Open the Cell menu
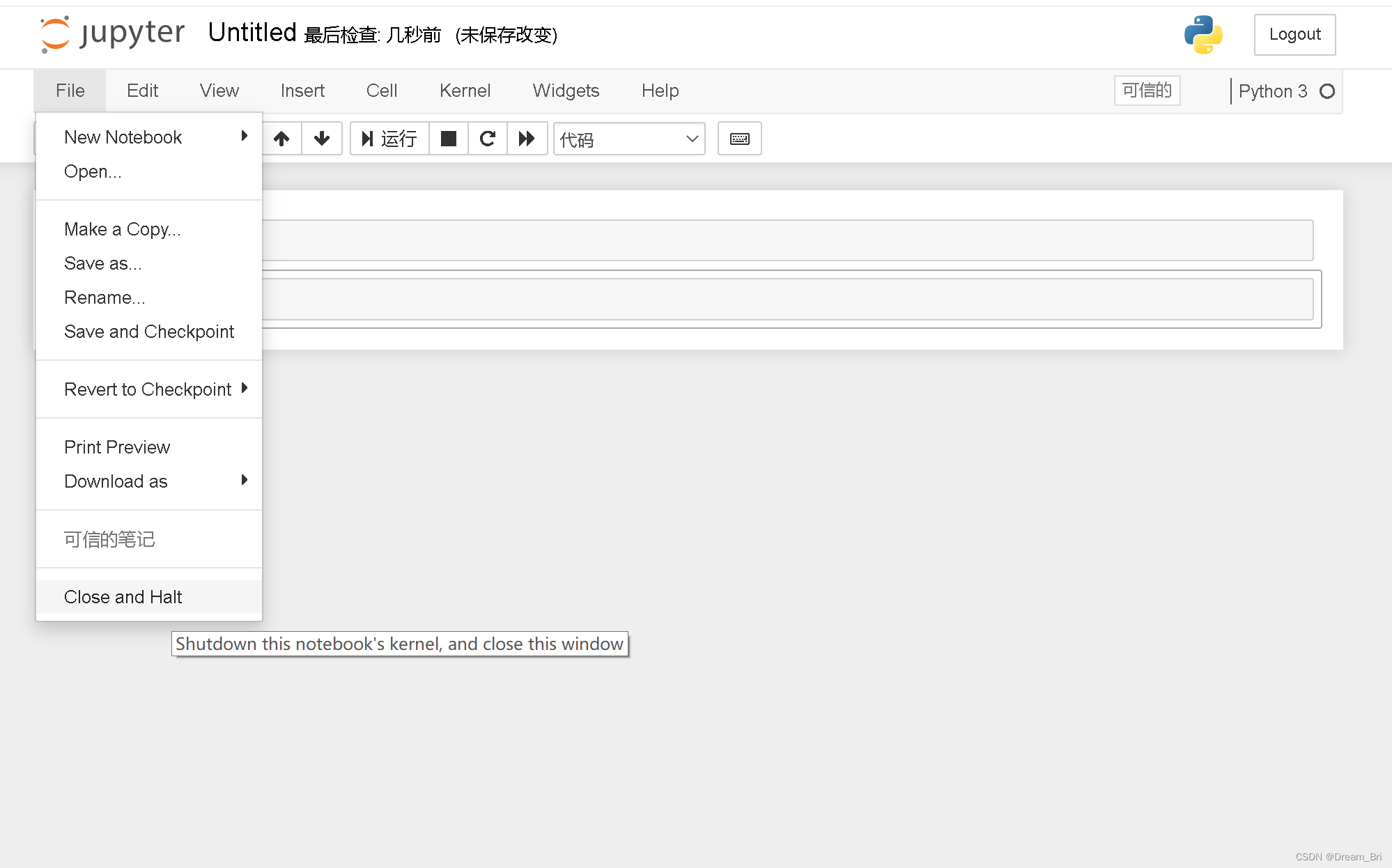 click(x=382, y=91)
